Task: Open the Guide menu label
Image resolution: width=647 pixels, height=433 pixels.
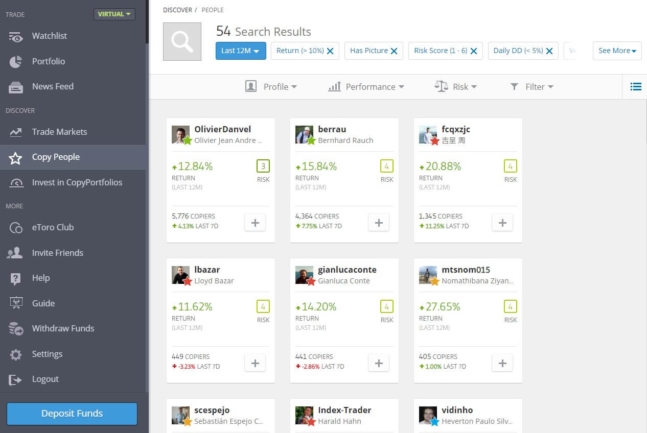Action: (43, 303)
